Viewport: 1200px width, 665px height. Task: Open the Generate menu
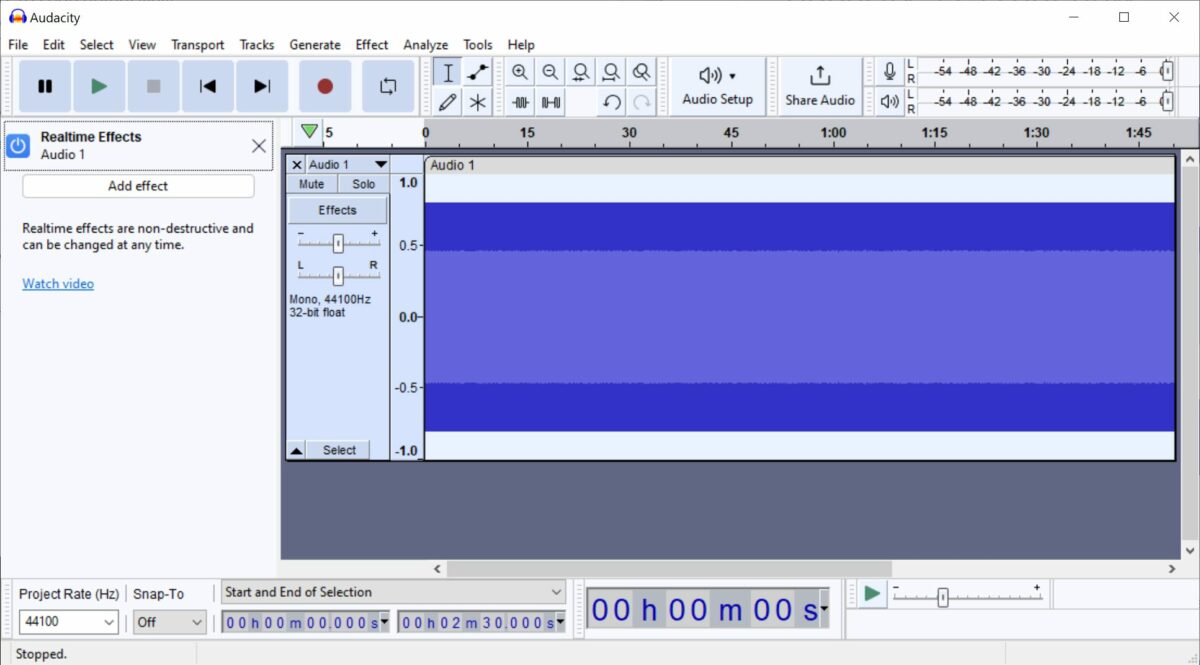tap(315, 44)
